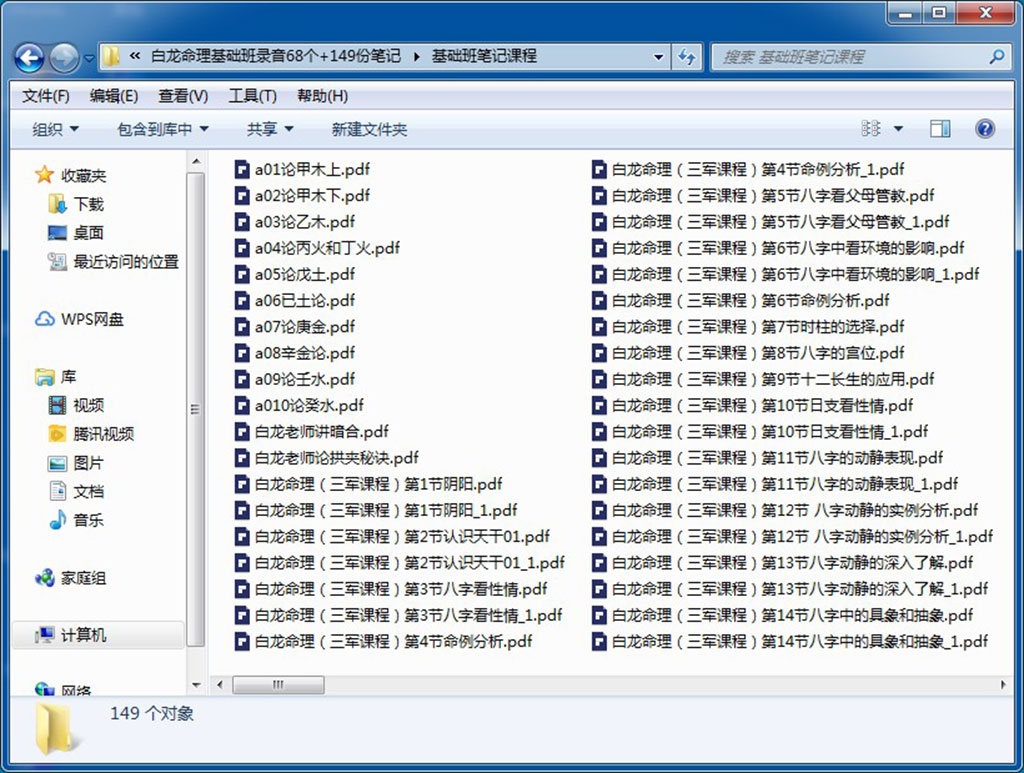Select 库 in the navigation pane

point(56,377)
